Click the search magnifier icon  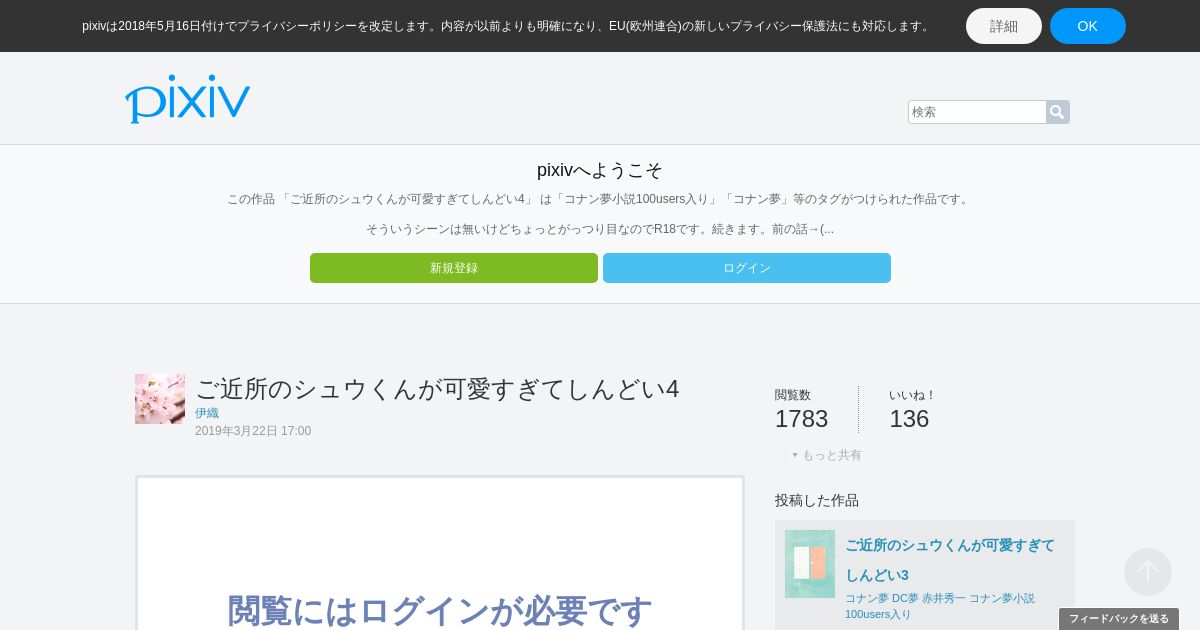point(1057,112)
